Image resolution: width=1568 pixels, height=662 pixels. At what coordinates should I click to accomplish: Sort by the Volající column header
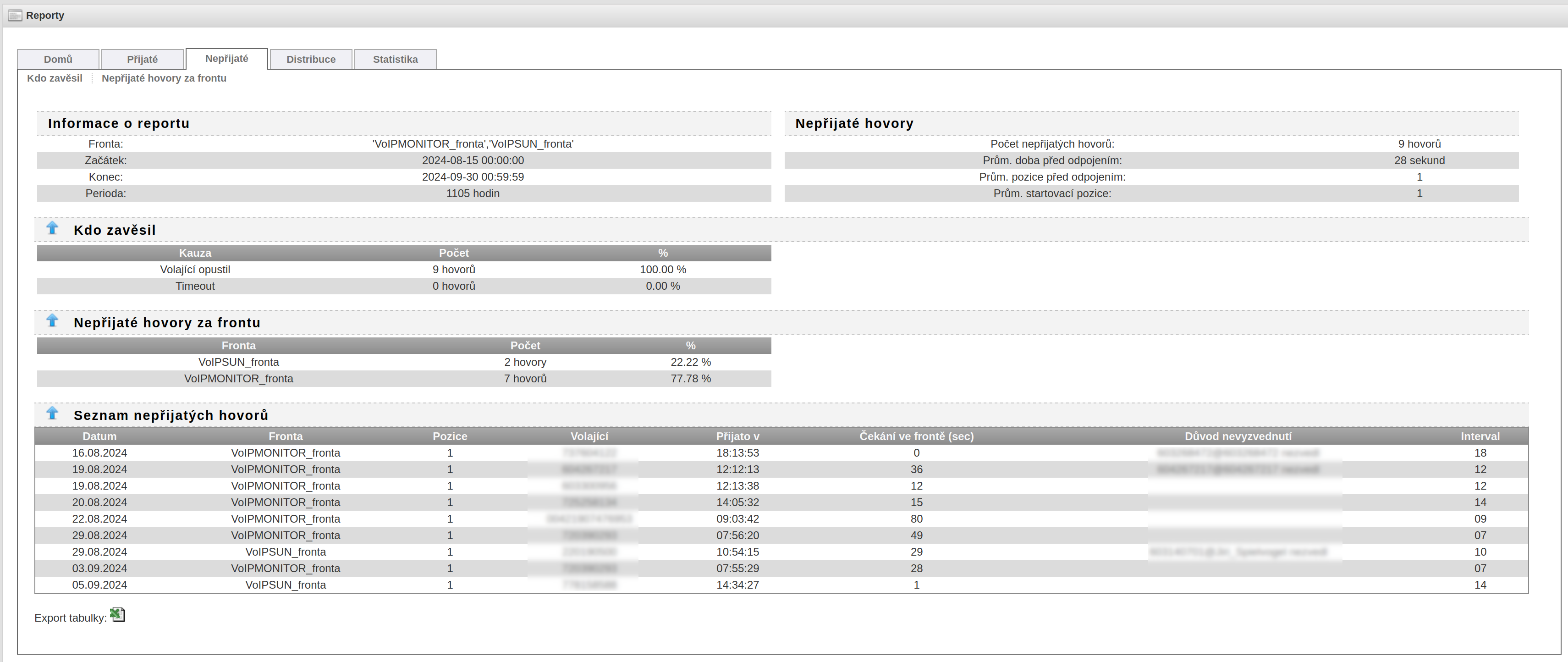click(x=589, y=436)
